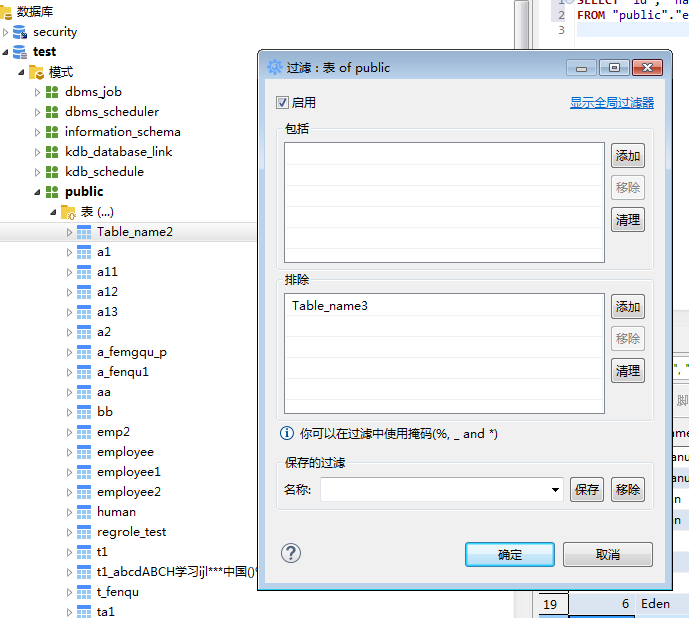Image resolution: width=689 pixels, height=618 pixels.
Task: Expand the employee1 table node
Action: [x=69, y=473]
